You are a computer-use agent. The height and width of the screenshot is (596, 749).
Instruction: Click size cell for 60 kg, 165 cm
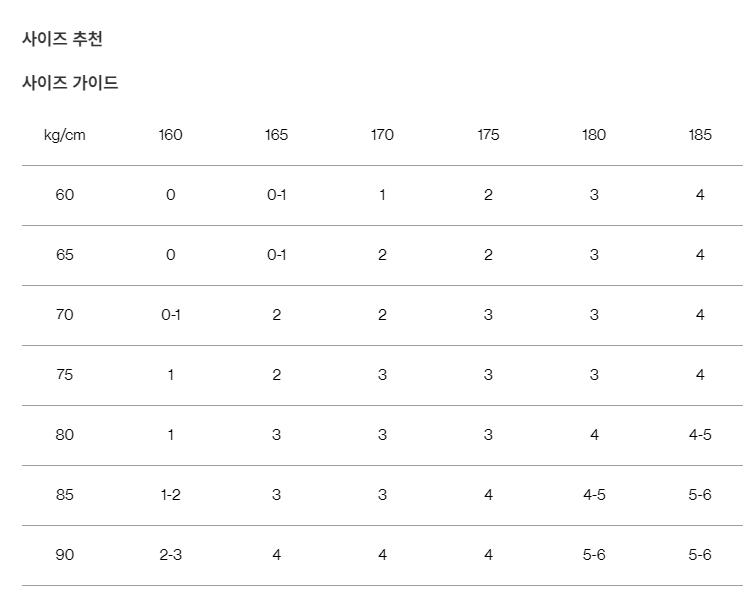pos(277,195)
